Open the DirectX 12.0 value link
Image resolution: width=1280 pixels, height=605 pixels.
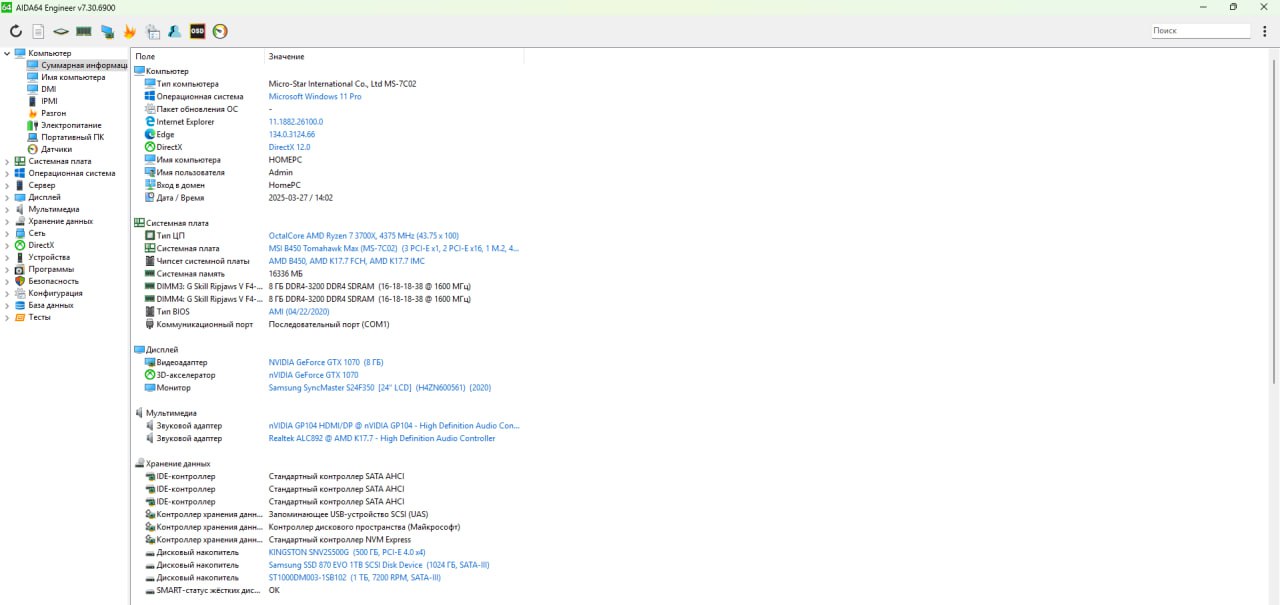pos(290,147)
